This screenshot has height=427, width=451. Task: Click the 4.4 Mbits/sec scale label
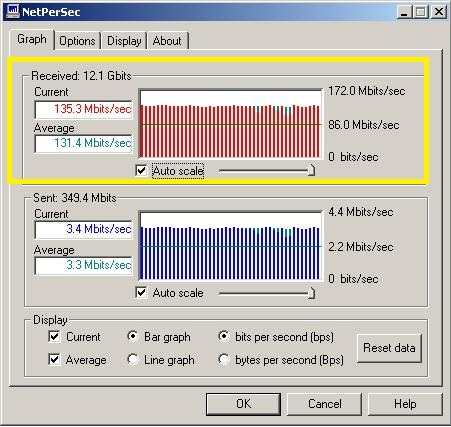pyautogui.click(x=361, y=212)
